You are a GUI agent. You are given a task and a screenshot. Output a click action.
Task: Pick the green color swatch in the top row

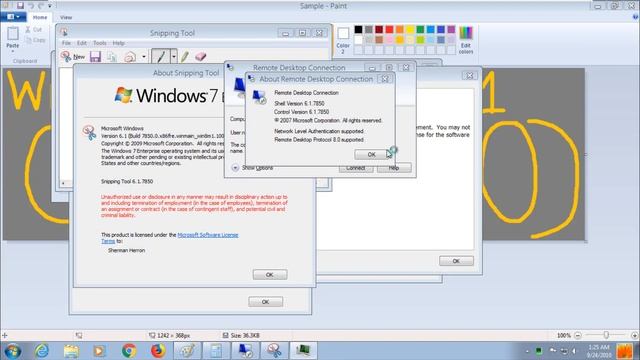[x=420, y=29]
